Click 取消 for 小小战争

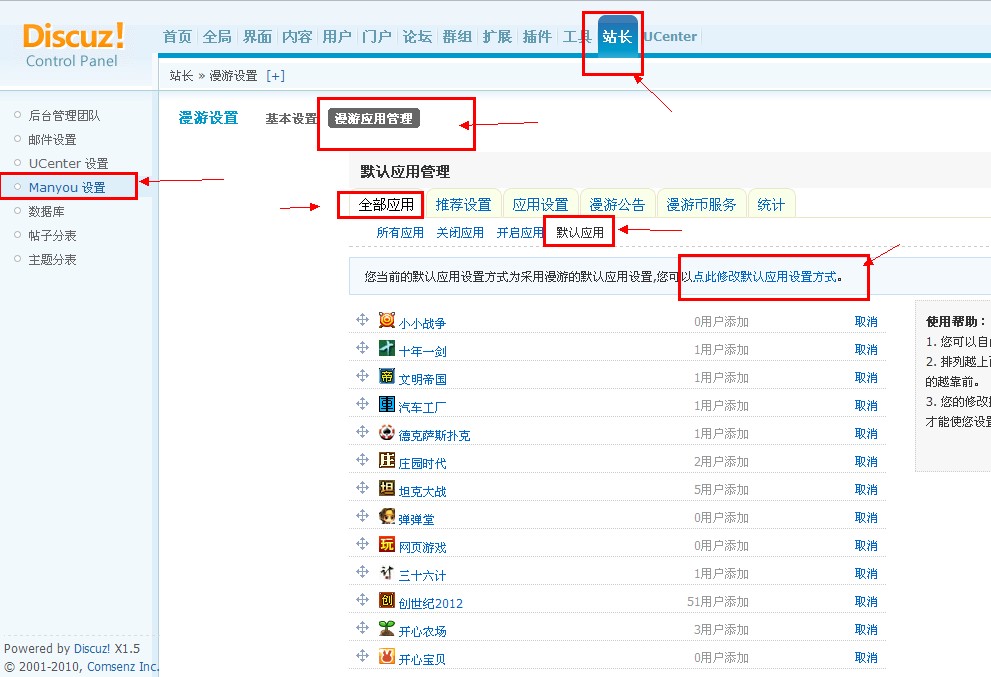(x=866, y=321)
